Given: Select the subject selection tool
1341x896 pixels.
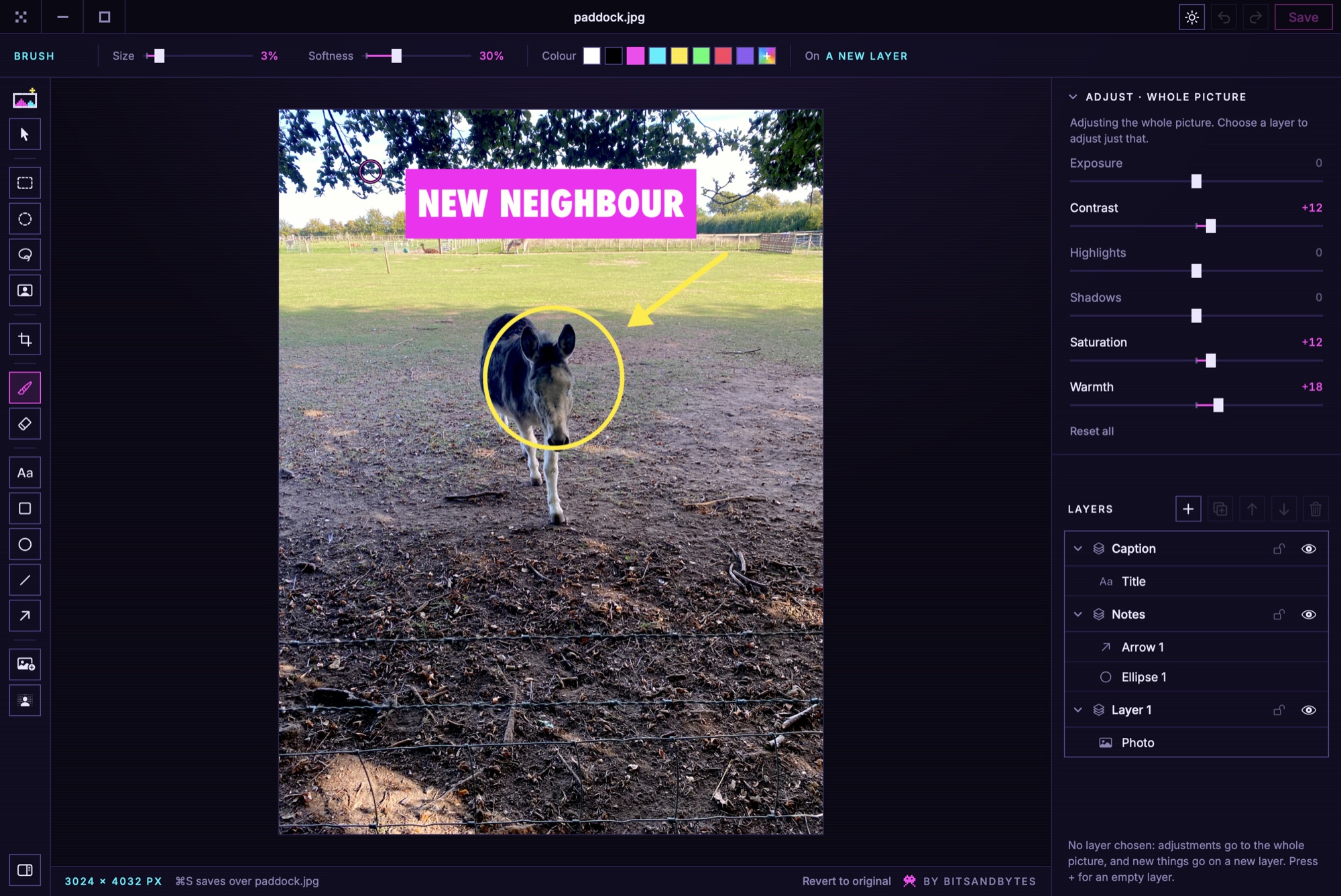Looking at the screenshot, I should click(x=25, y=290).
